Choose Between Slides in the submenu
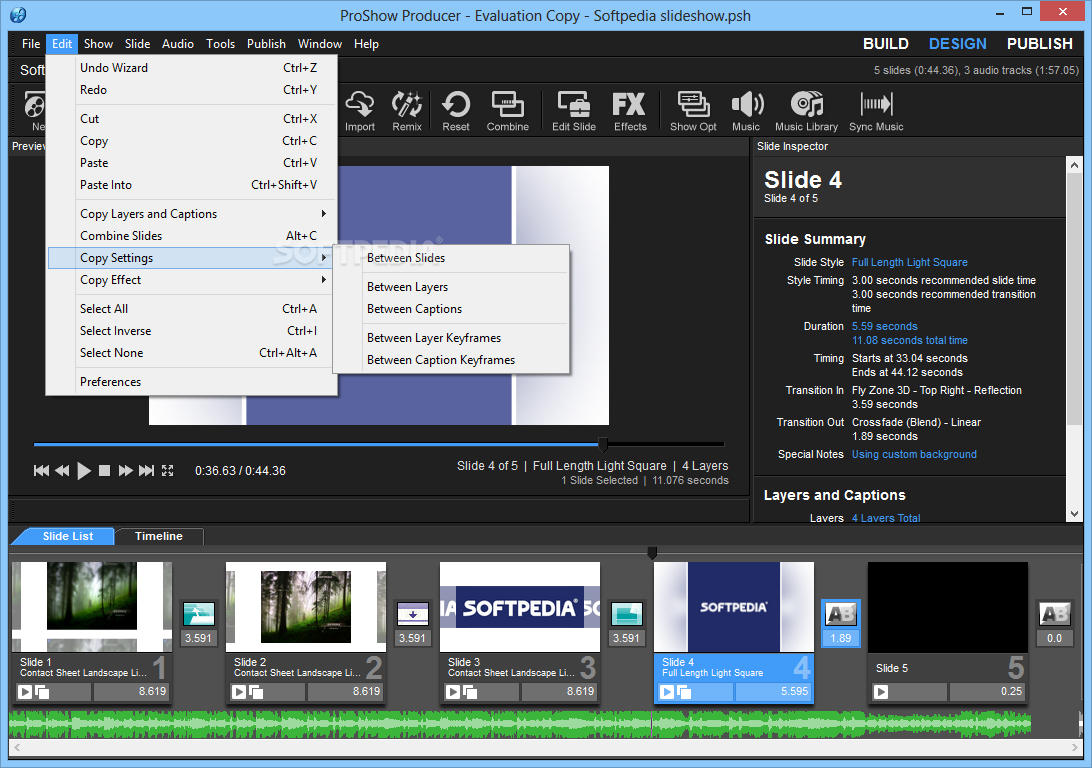This screenshot has width=1092, height=768. (406, 258)
